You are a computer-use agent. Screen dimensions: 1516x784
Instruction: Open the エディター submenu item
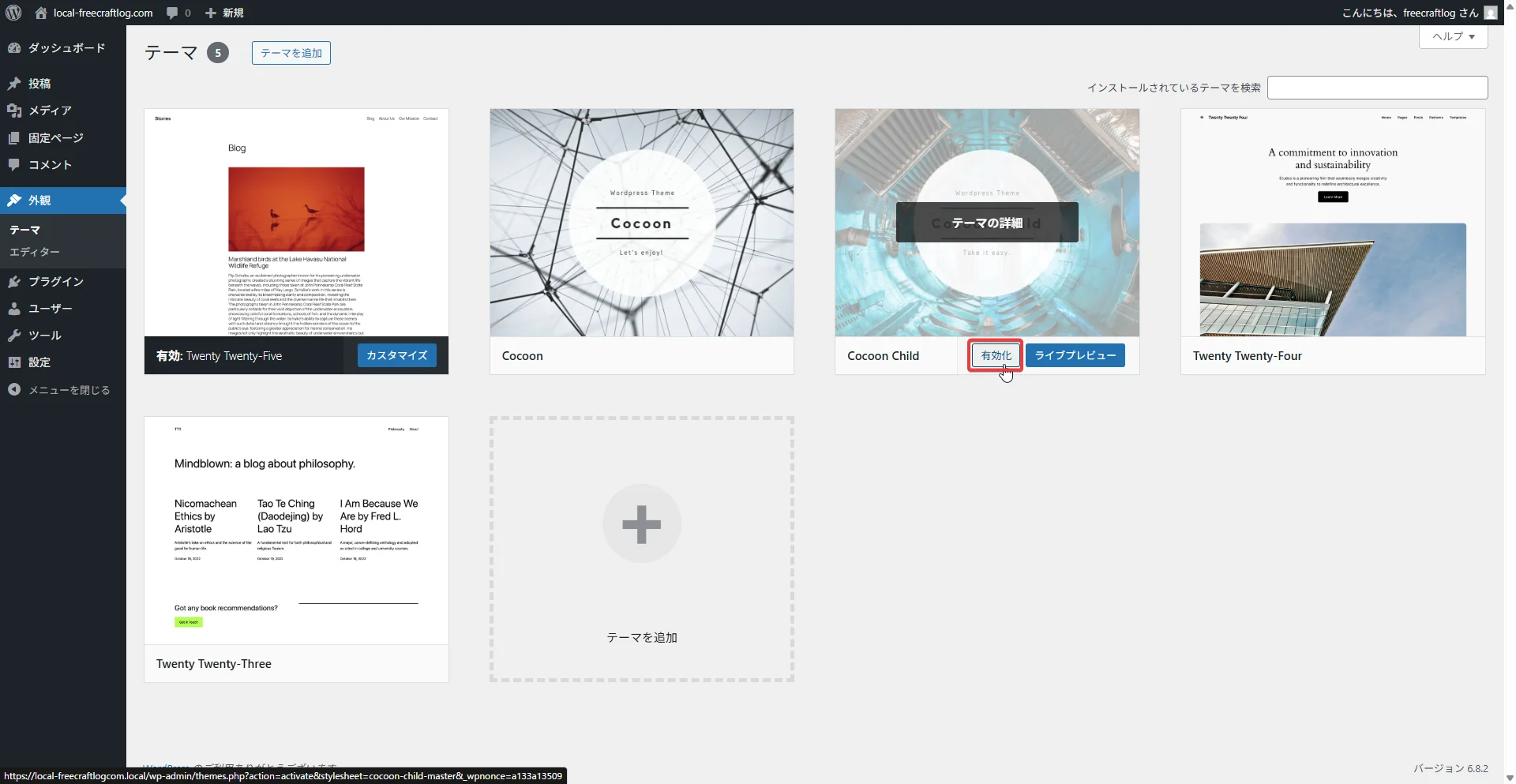[x=35, y=252]
